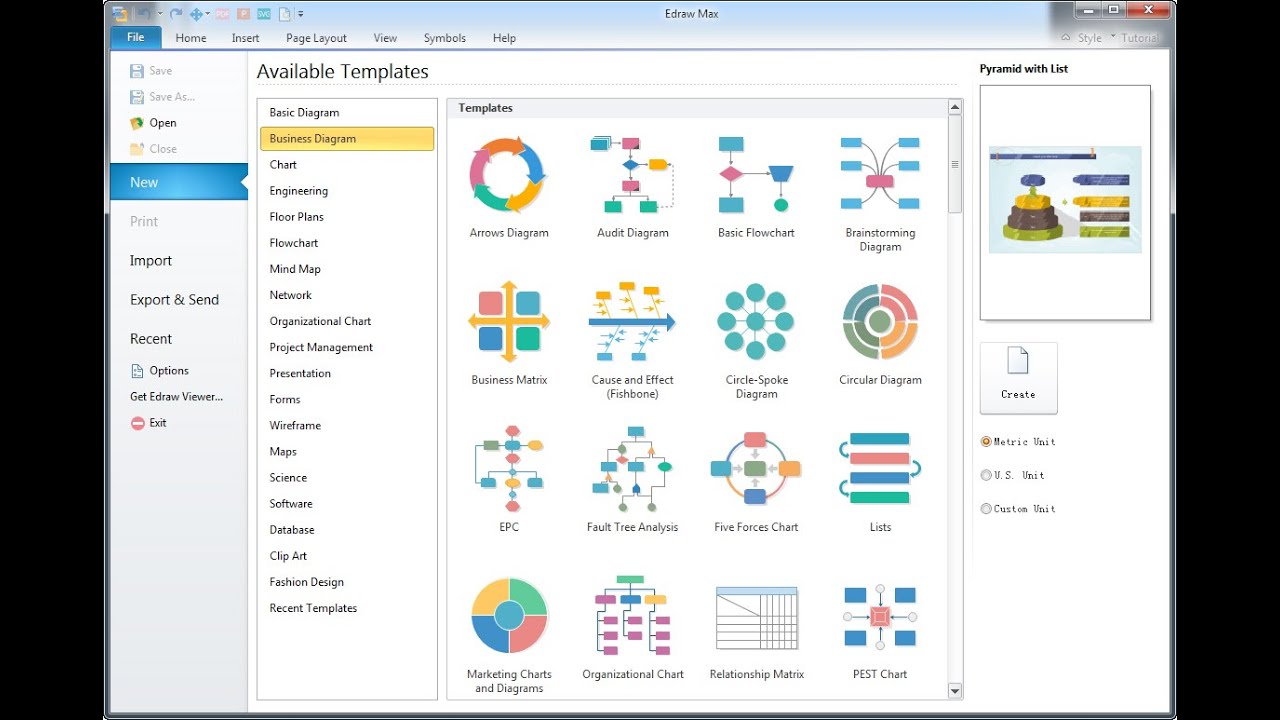Switch to the View ribbon tab

tap(385, 38)
